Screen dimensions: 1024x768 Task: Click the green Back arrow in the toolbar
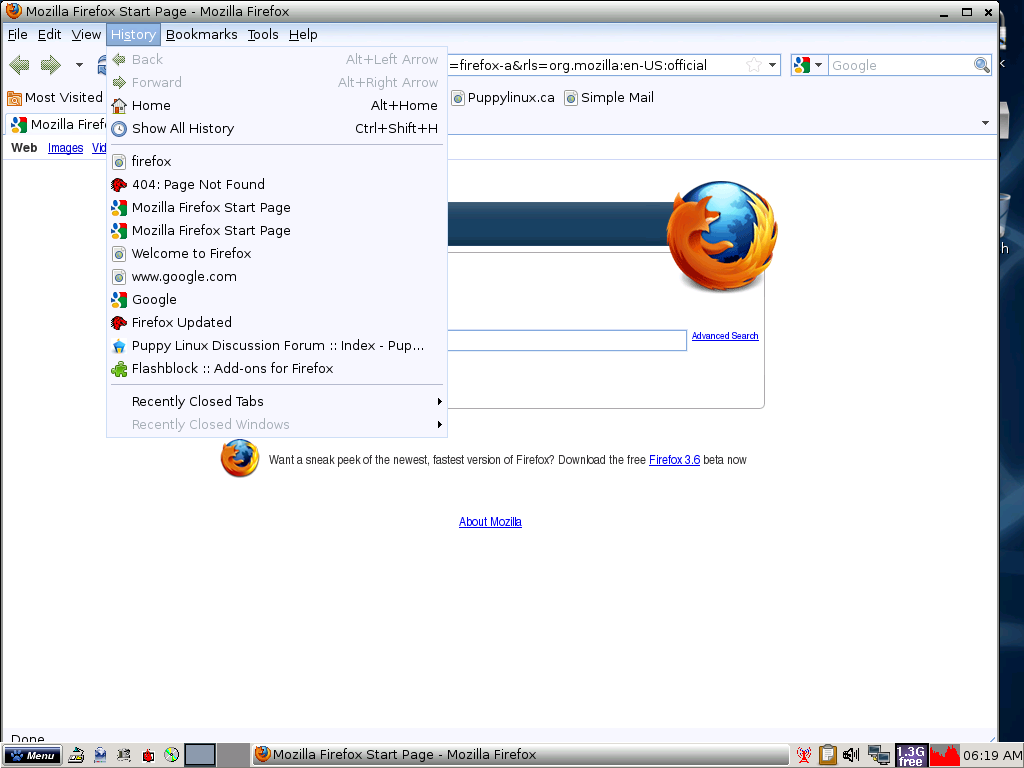pyautogui.click(x=20, y=65)
